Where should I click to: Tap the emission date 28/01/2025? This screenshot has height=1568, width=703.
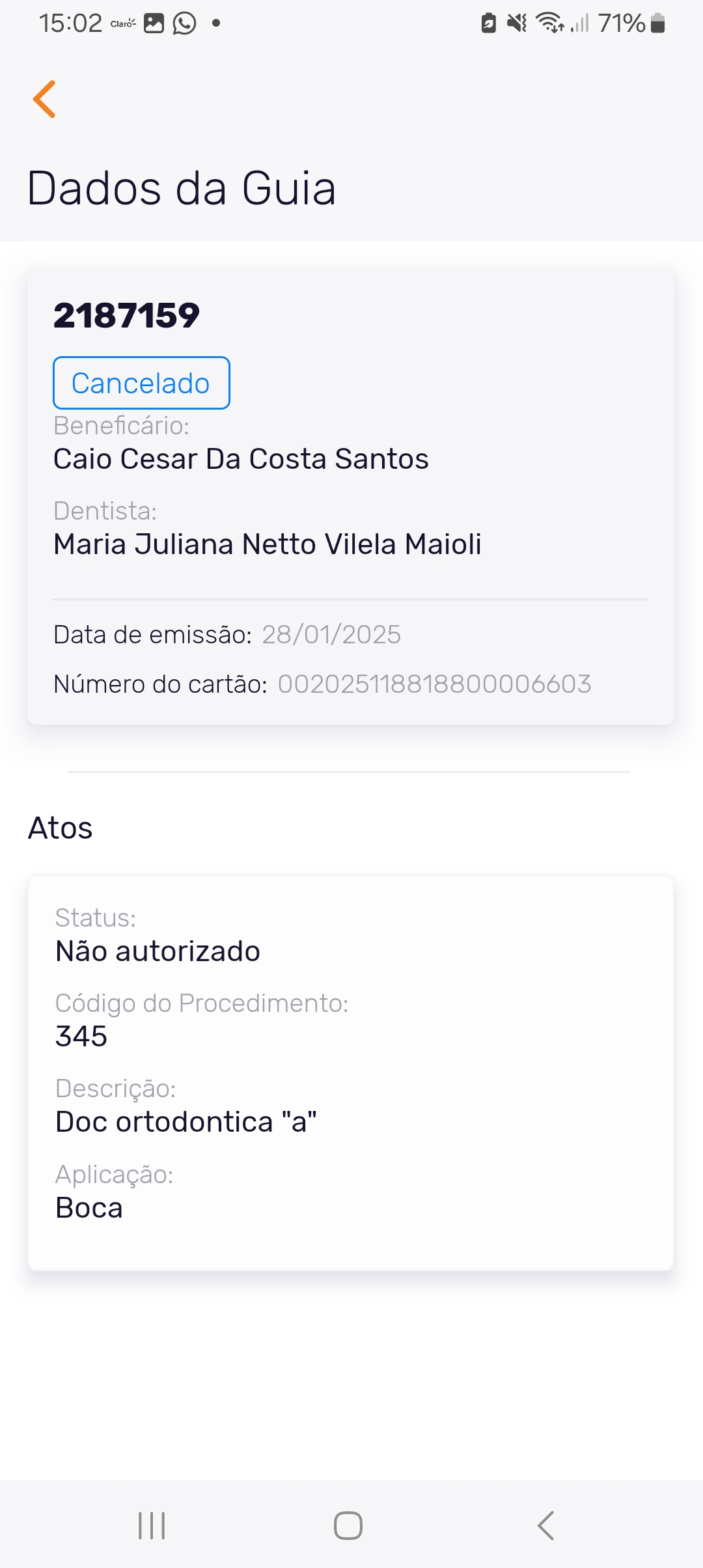click(331, 635)
